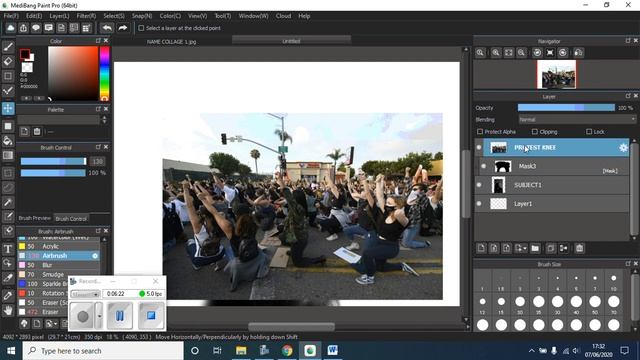Select the Brush tool in the left toolbar
The image size is (640, 360).
(8, 47)
